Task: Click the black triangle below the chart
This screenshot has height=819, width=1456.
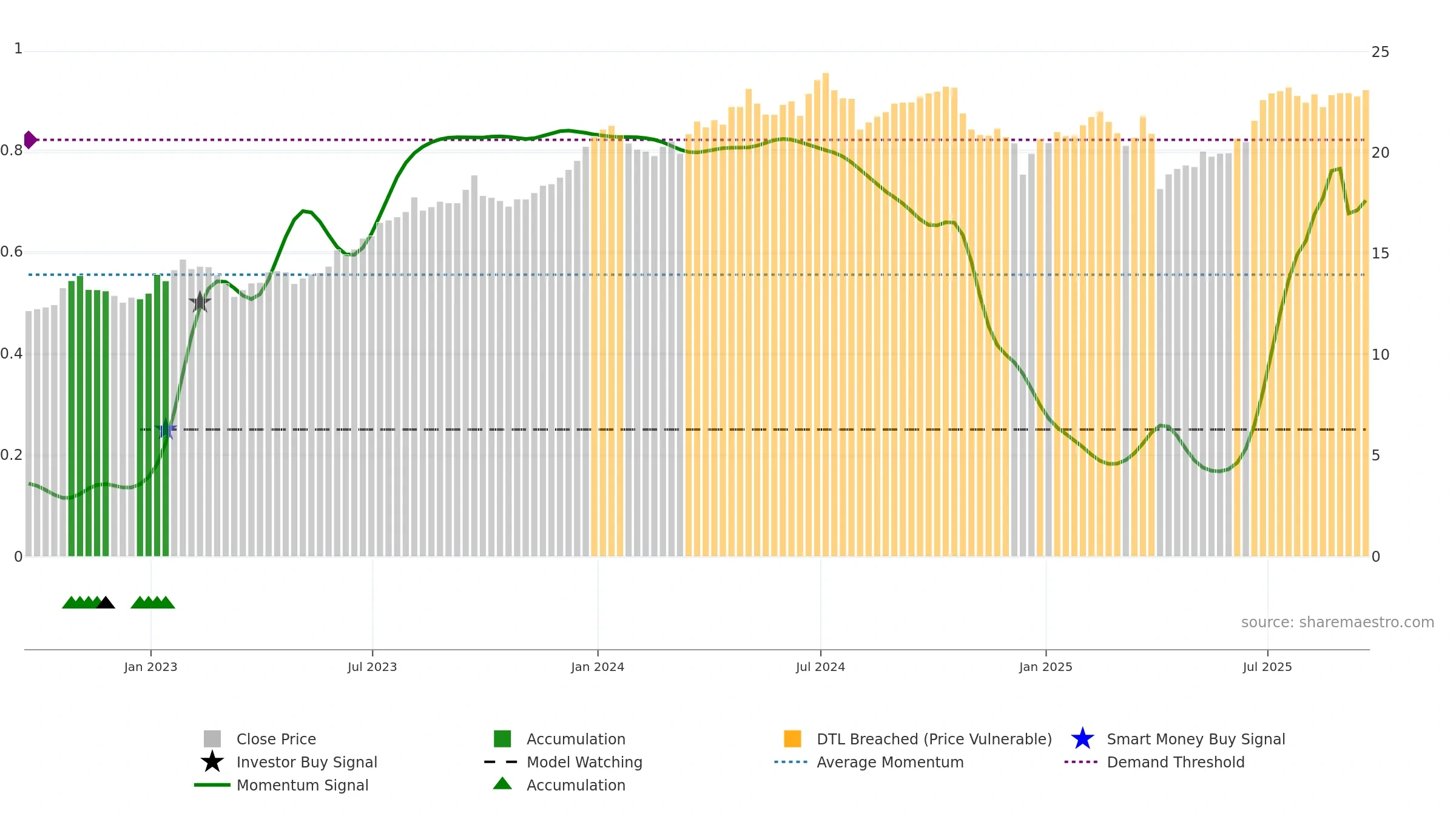Action: 106,602
